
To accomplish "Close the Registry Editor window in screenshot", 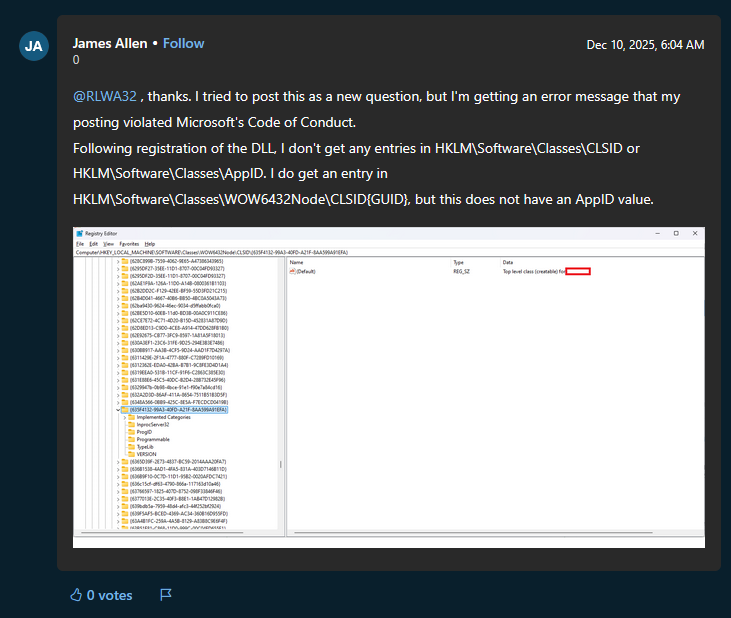I will (x=695, y=233).
